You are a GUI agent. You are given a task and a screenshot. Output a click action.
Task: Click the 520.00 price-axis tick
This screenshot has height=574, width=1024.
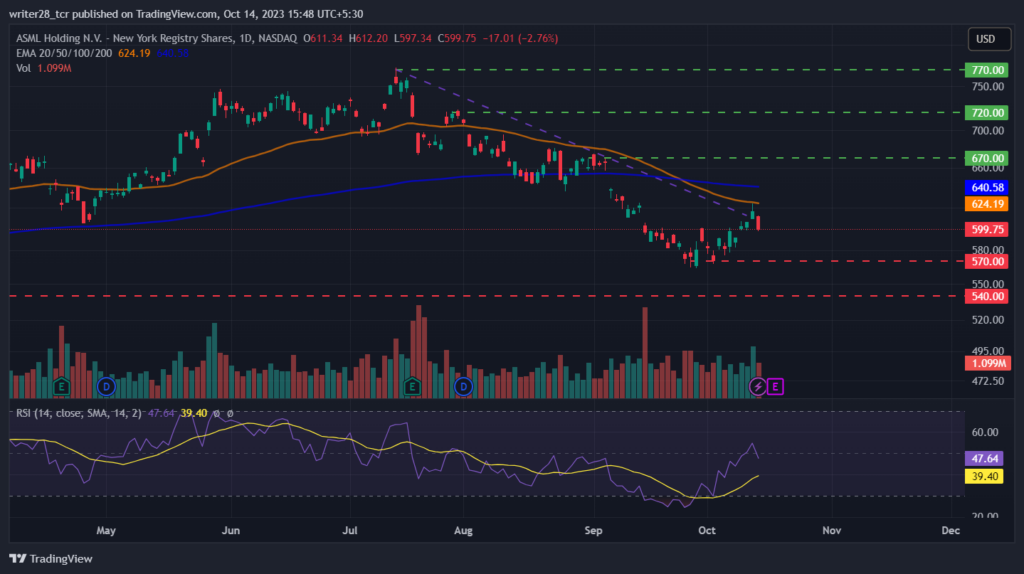(x=987, y=319)
